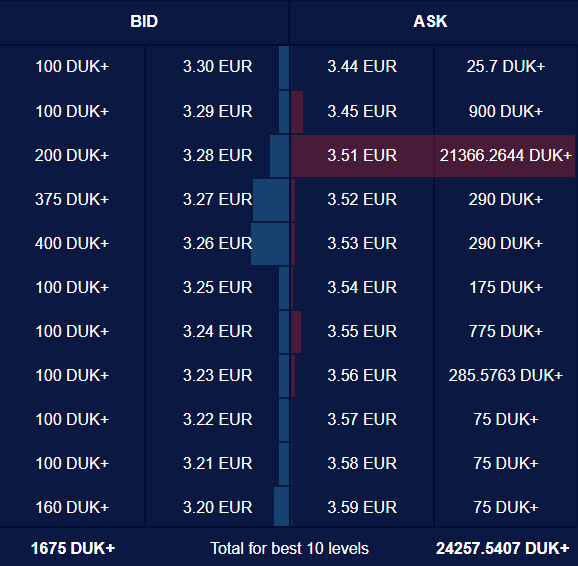Click the 1675 DUK+ bid total

(73, 548)
